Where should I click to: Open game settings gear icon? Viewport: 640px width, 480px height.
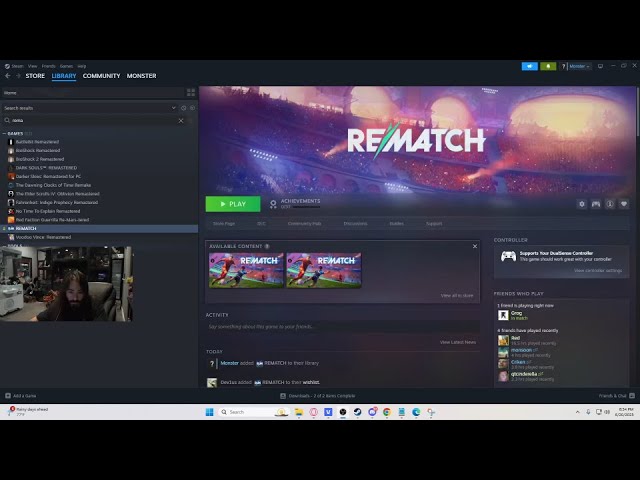[x=582, y=204]
